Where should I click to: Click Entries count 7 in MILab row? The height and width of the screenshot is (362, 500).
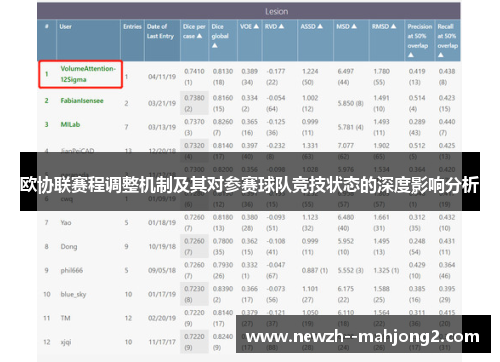tap(126, 127)
